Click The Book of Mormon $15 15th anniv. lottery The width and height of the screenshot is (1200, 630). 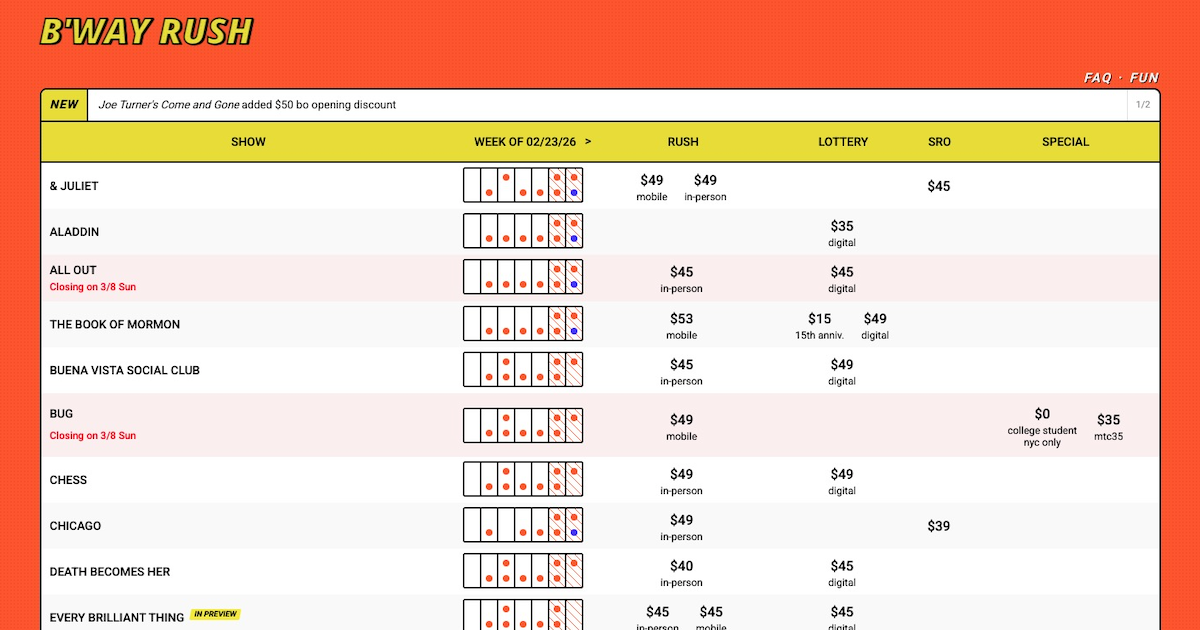click(x=819, y=326)
